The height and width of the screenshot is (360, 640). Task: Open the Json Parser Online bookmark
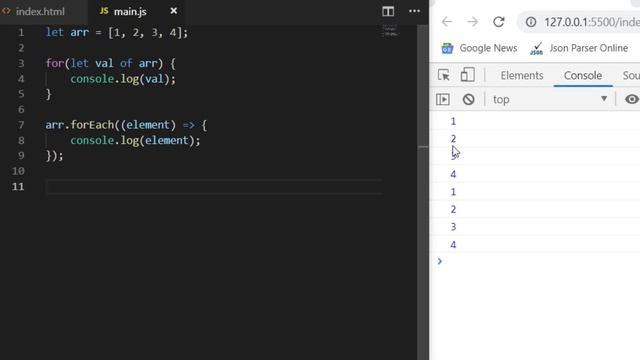pos(579,48)
